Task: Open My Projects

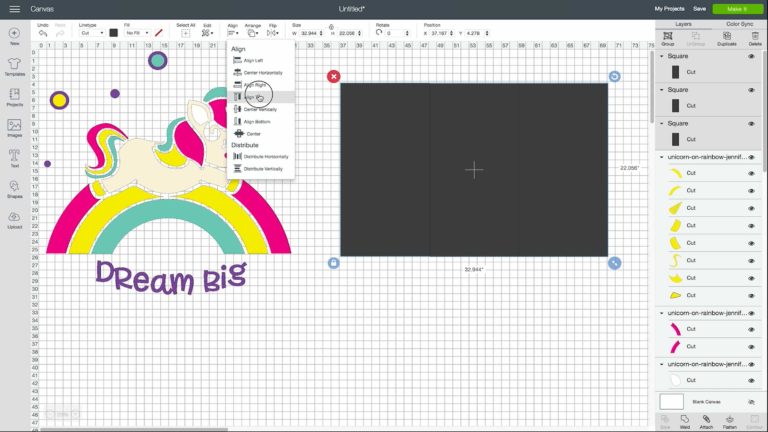Action: click(x=669, y=9)
